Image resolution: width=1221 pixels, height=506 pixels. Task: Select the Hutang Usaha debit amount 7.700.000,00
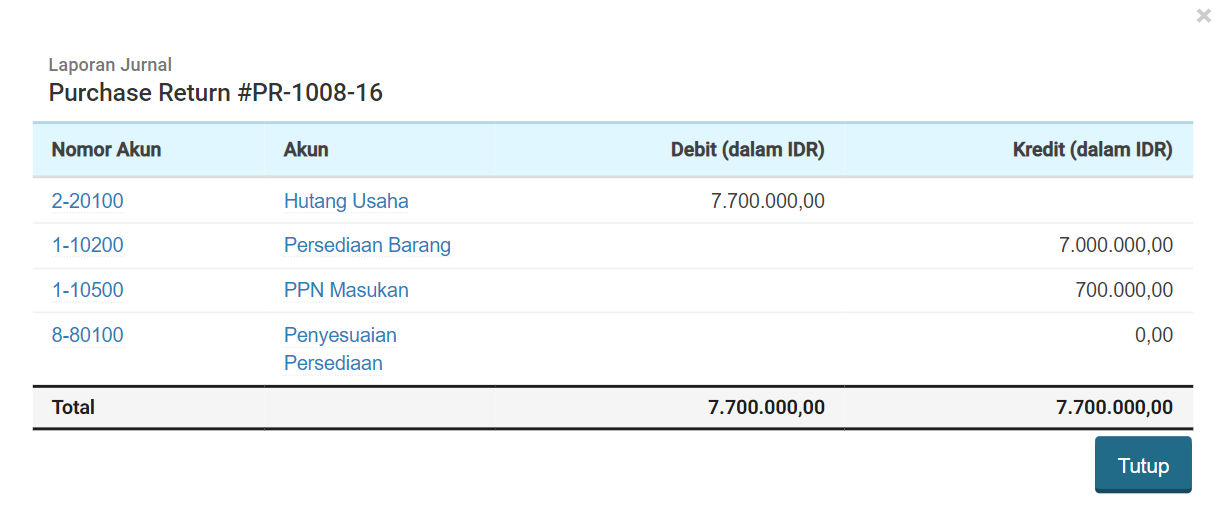tap(768, 201)
